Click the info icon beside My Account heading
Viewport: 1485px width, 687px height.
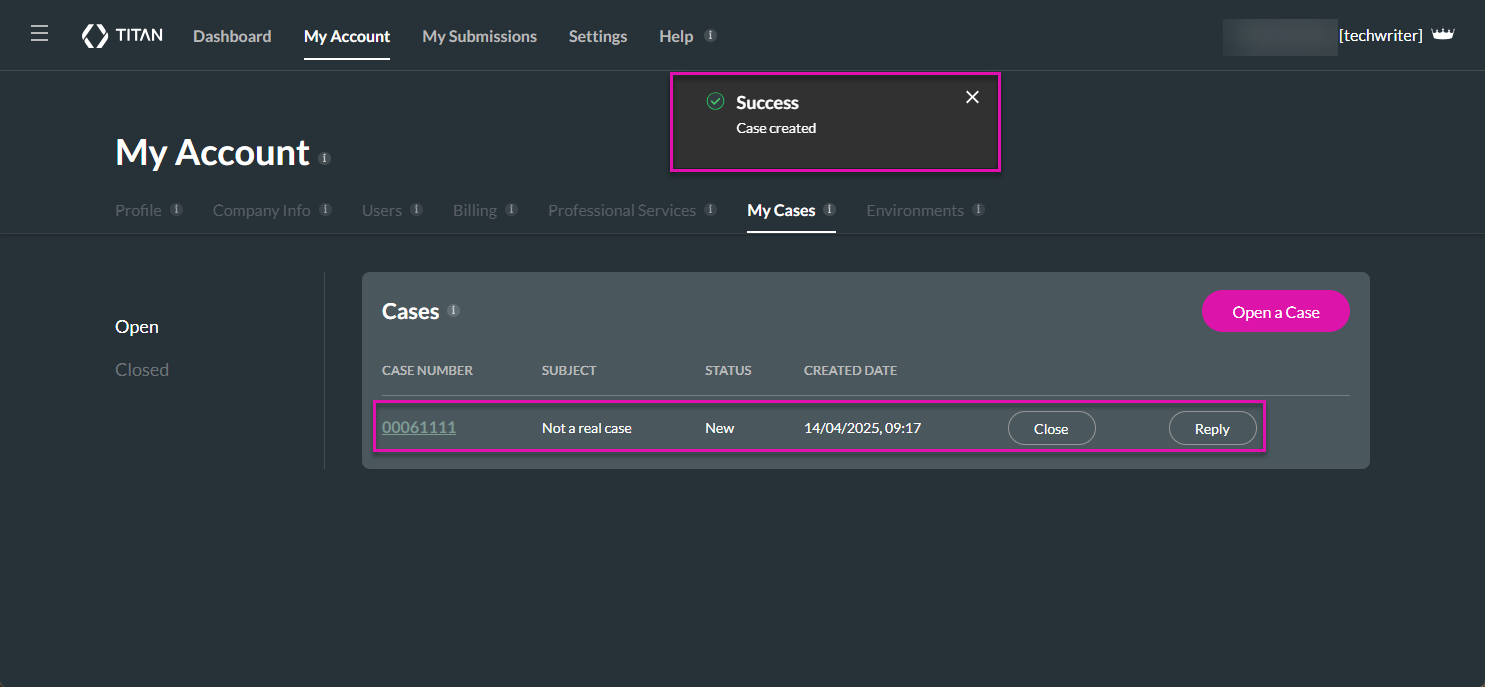(x=324, y=158)
